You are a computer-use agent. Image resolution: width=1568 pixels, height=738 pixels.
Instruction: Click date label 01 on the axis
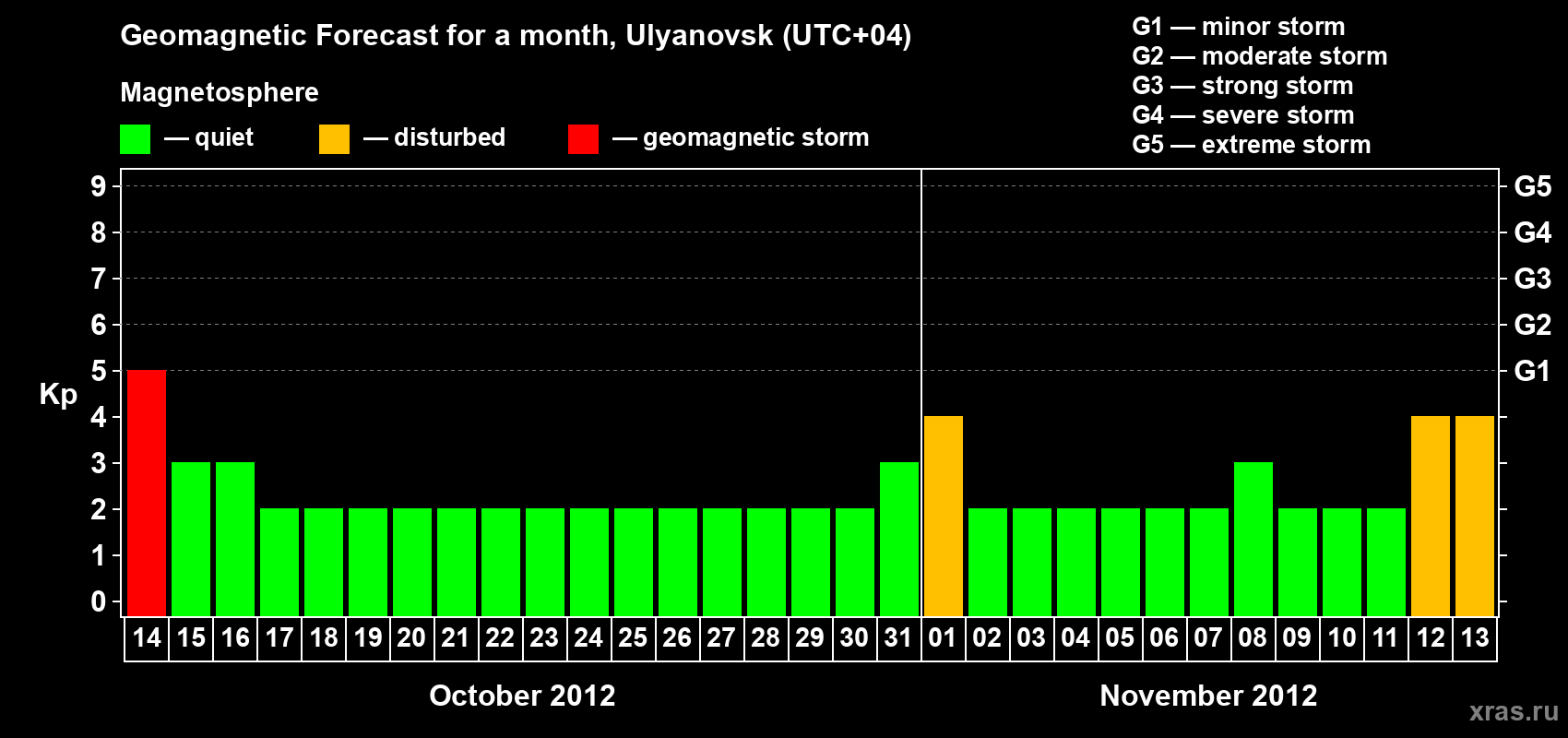pos(943,637)
